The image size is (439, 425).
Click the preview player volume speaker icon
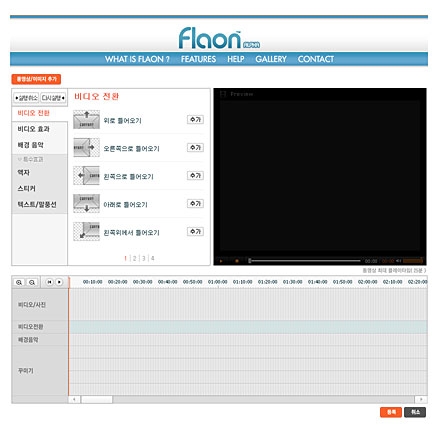(x=399, y=261)
